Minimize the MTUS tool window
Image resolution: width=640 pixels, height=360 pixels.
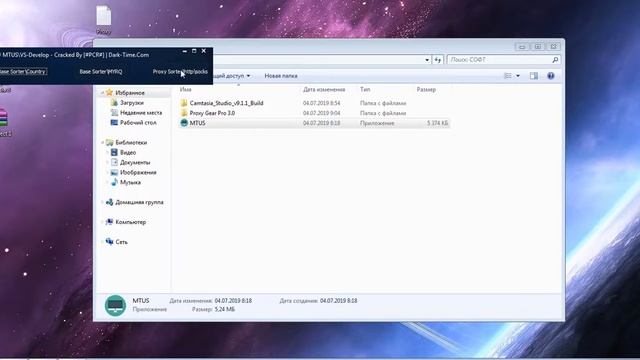pos(184,51)
